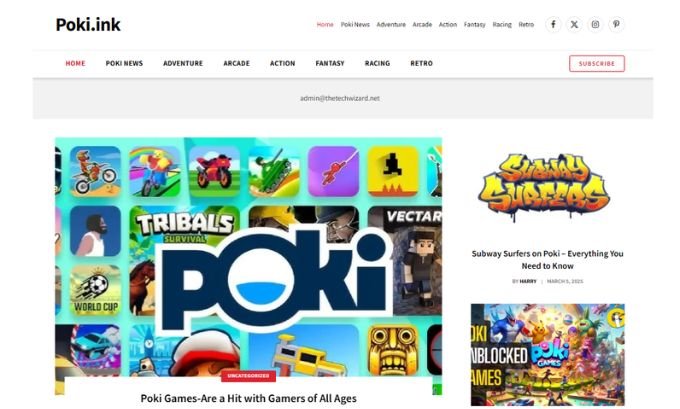
Task: Click the Fantasy link in top header menu
Action: [474, 25]
